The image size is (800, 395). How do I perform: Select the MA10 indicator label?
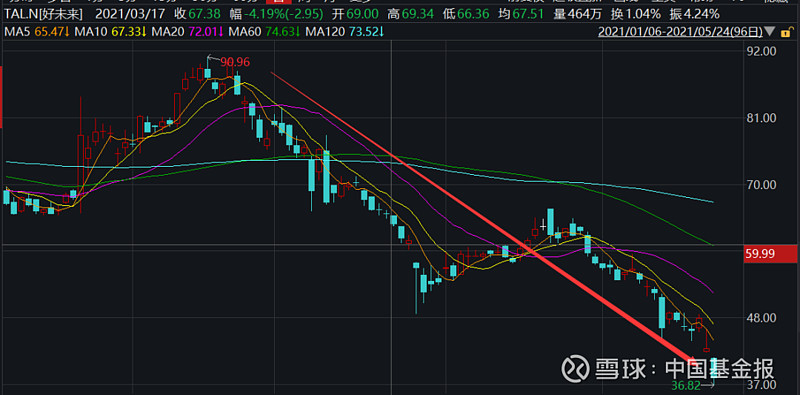(91, 33)
